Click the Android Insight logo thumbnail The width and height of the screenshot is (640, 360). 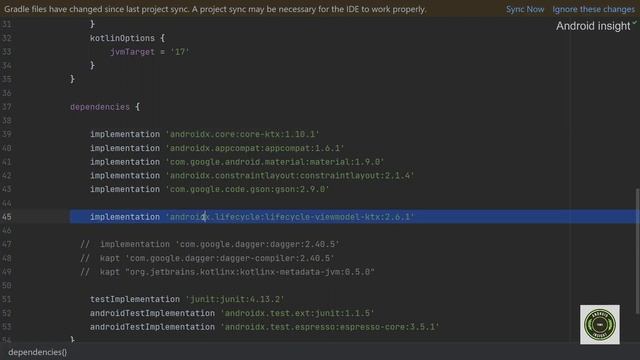click(x=600, y=324)
